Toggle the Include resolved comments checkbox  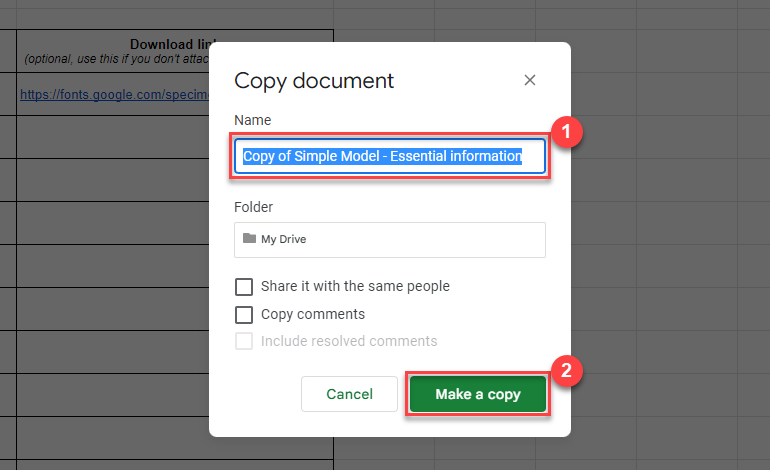[244, 342]
